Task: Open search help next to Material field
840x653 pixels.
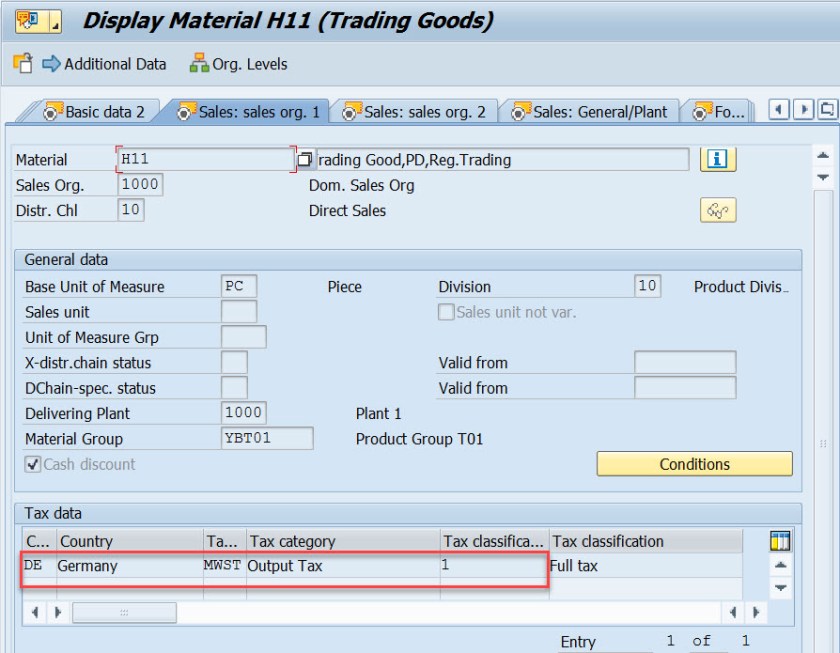Action: coord(304,159)
